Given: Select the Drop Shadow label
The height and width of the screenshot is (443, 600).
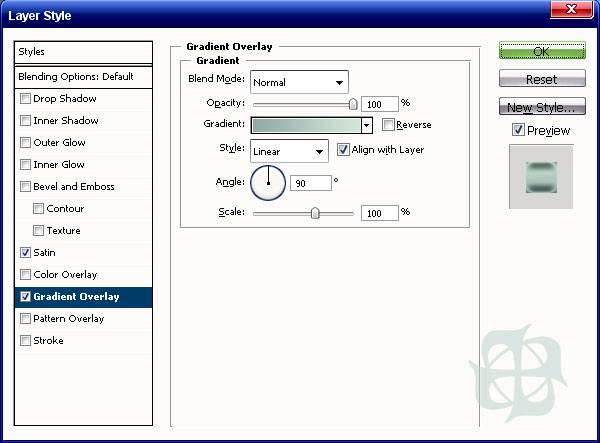Looking at the screenshot, I should pos(65,99).
